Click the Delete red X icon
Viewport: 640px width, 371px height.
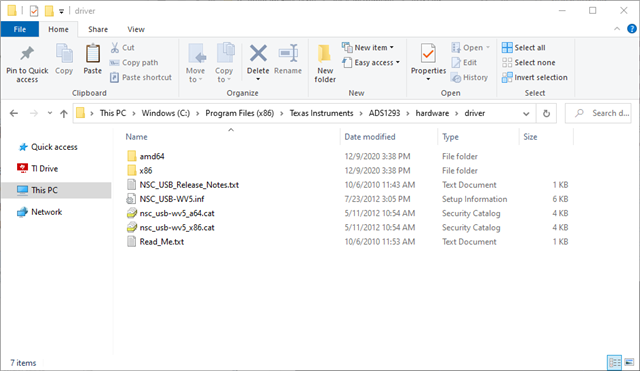tap(258, 53)
